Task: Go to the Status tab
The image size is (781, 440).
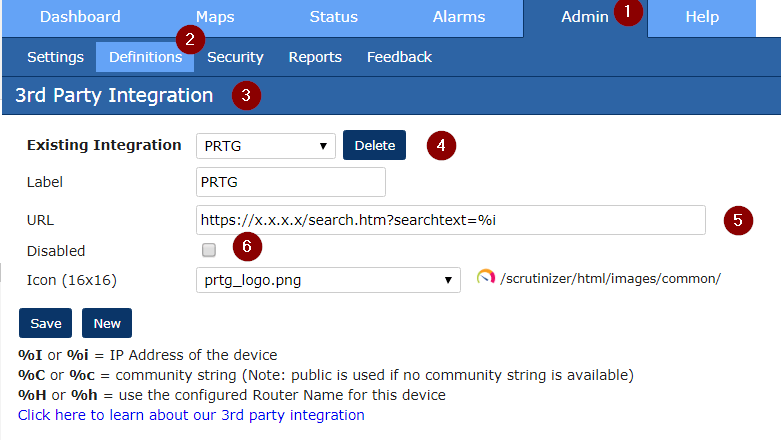Action: pyautogui.click(x=334, y=17)
